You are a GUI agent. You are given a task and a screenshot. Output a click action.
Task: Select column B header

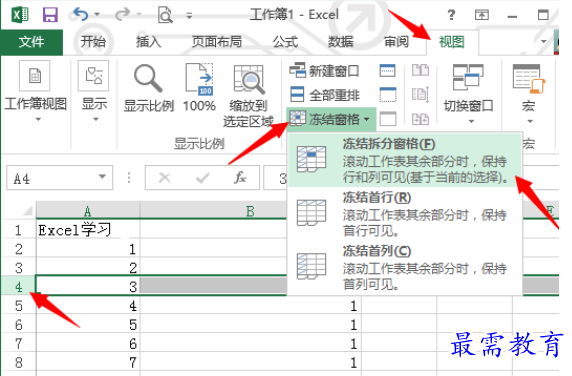click(250, 211)
